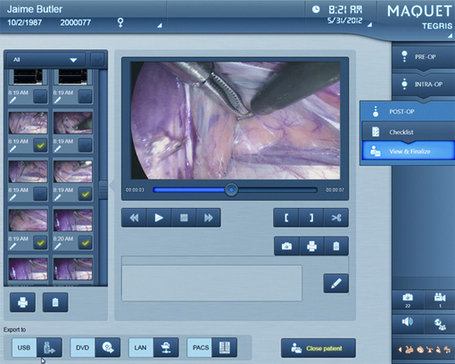Viewport: 455px width, 364px height.
Task: Delete selected media below thumbnail list
Action: point(55,302)
